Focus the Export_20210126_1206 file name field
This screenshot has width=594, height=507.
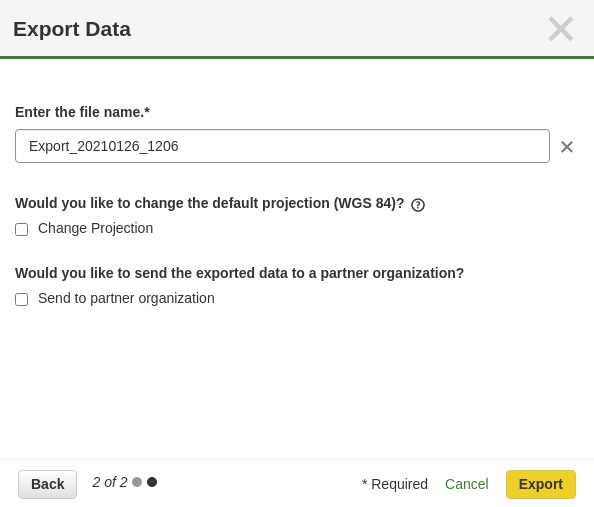[282, 146]
